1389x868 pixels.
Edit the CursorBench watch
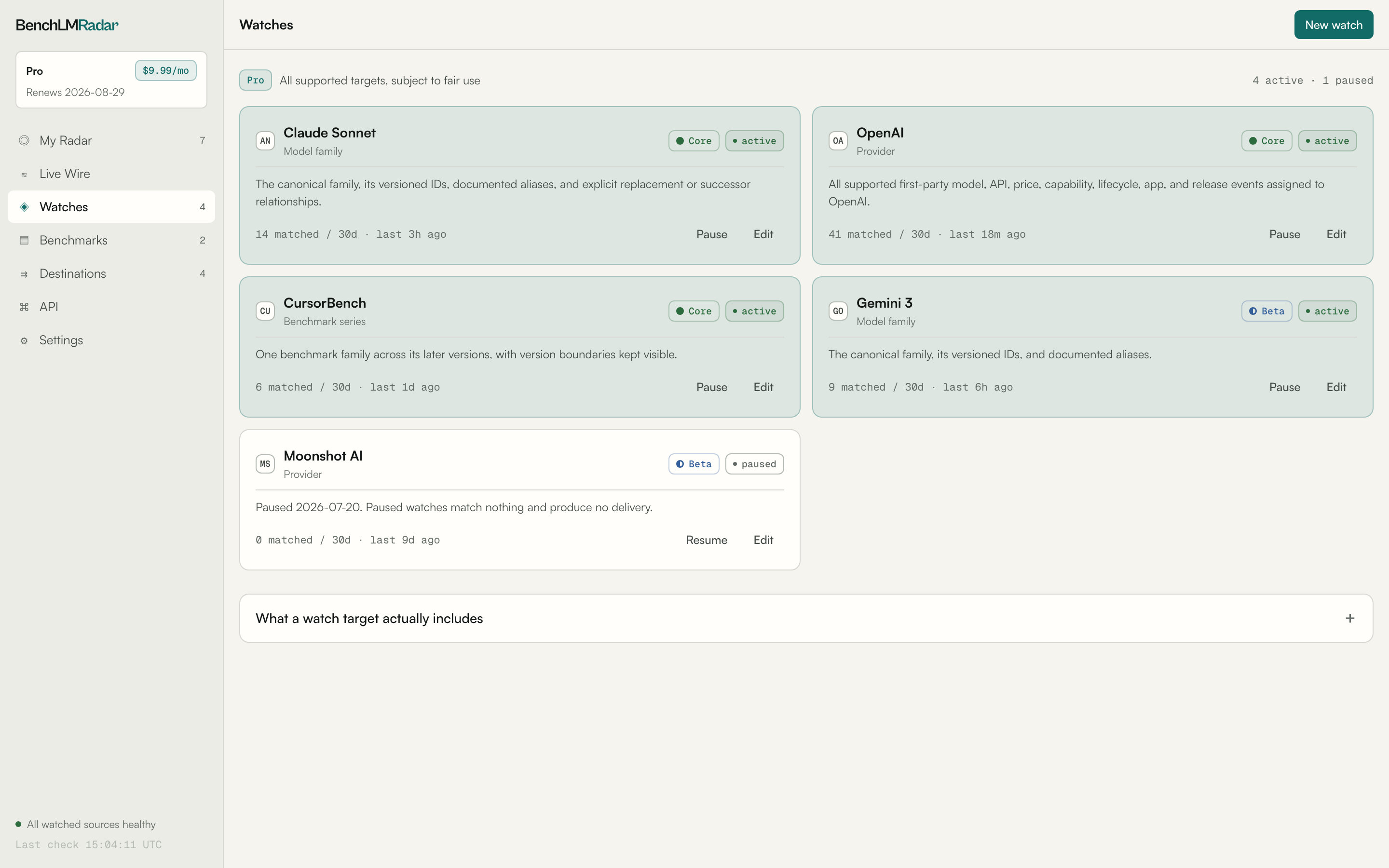(763, 388)
